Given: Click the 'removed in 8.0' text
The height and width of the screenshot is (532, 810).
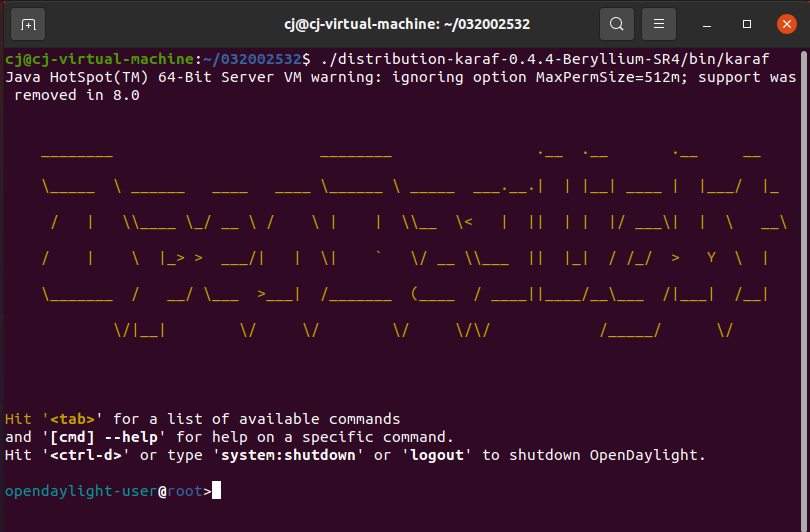Looking at the screenshot, I should [x=77, y=96].
